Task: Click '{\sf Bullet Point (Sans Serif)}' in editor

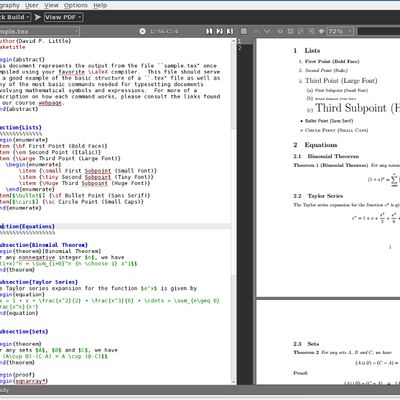Action: (x=99, y=196)
